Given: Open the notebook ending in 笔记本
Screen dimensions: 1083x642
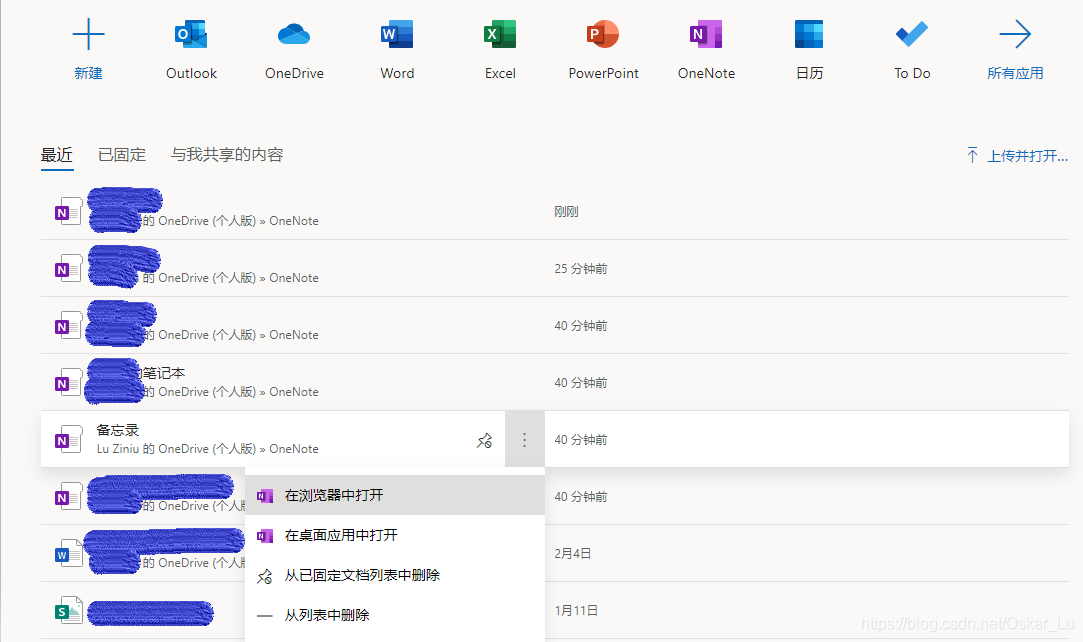Looking at the screenshot, I should coord(555,382).
